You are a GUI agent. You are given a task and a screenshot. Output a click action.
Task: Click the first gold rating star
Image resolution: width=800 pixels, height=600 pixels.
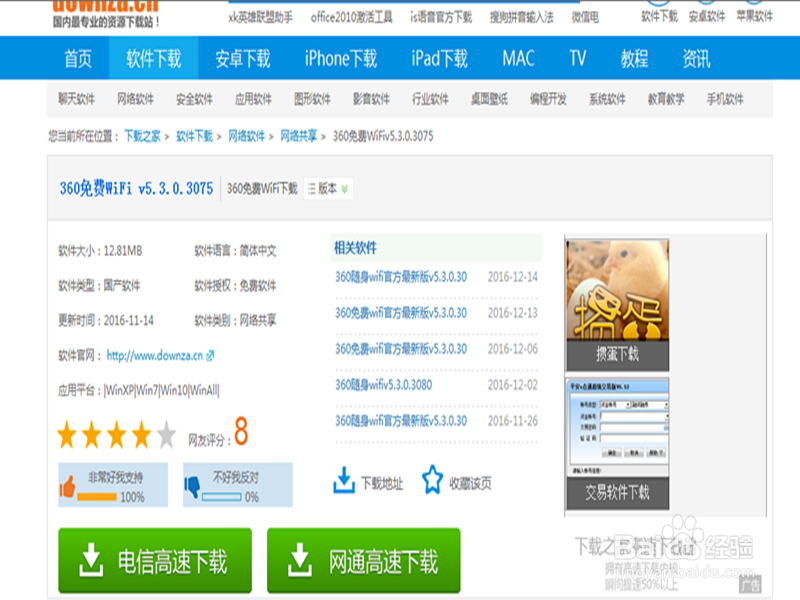coord(67,435)
